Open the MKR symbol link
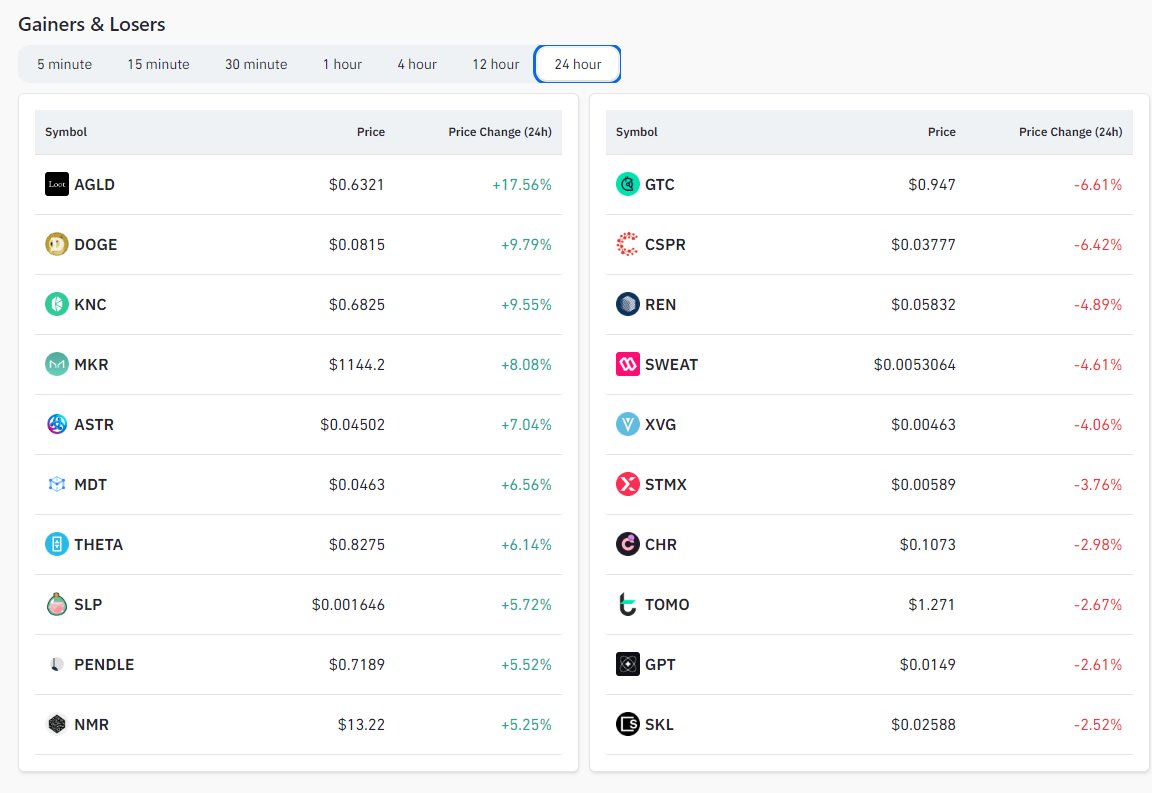This screenshot has height=793, width=1152. (x=91, y=365)
